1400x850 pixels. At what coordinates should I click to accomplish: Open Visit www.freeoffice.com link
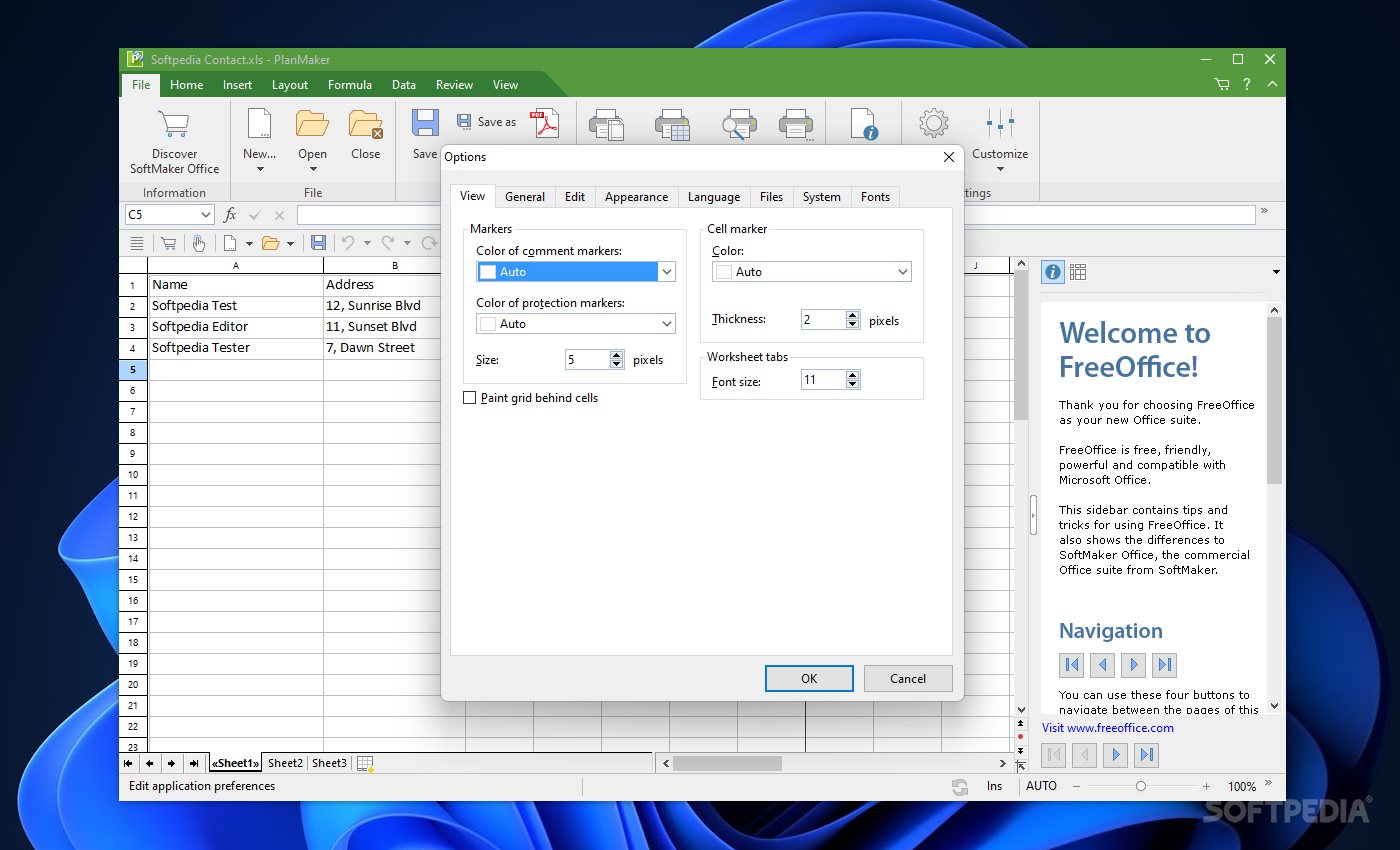pyautogui.click(x=1108, y=728)
